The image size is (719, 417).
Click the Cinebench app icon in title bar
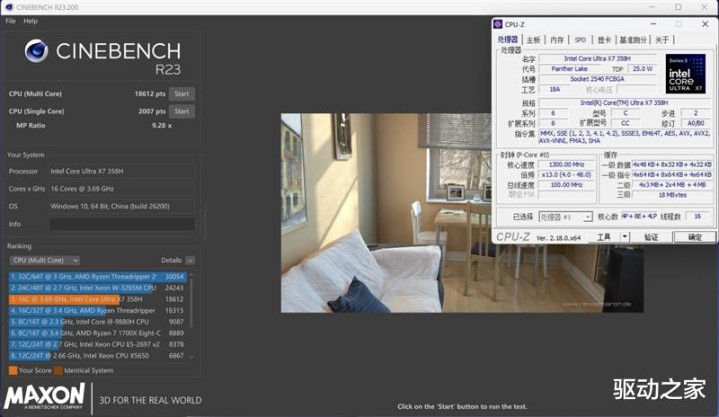(8, 6)
